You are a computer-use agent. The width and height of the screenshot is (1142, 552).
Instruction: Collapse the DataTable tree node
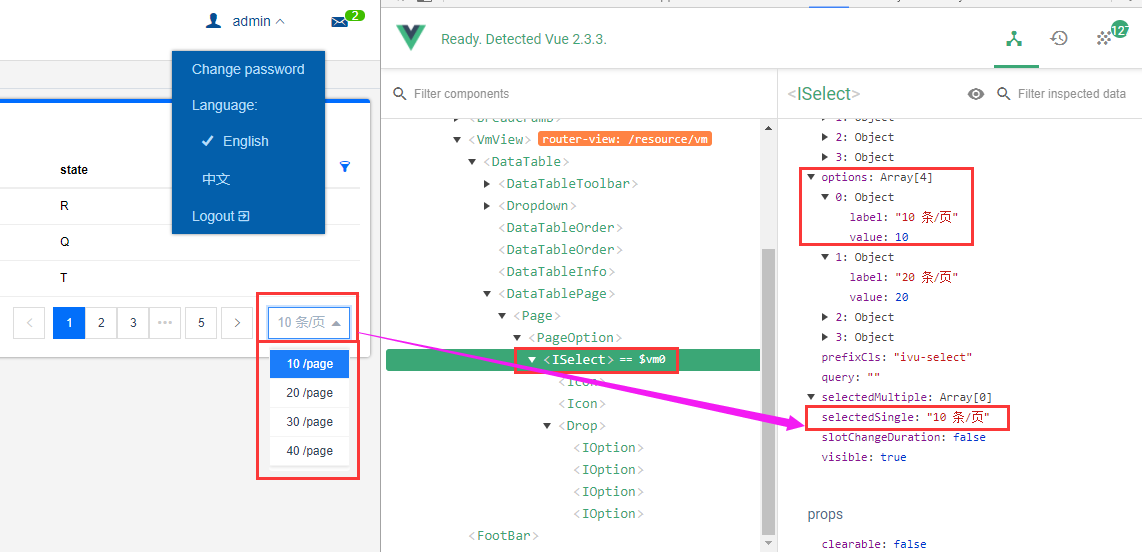[x=472, y=162]
